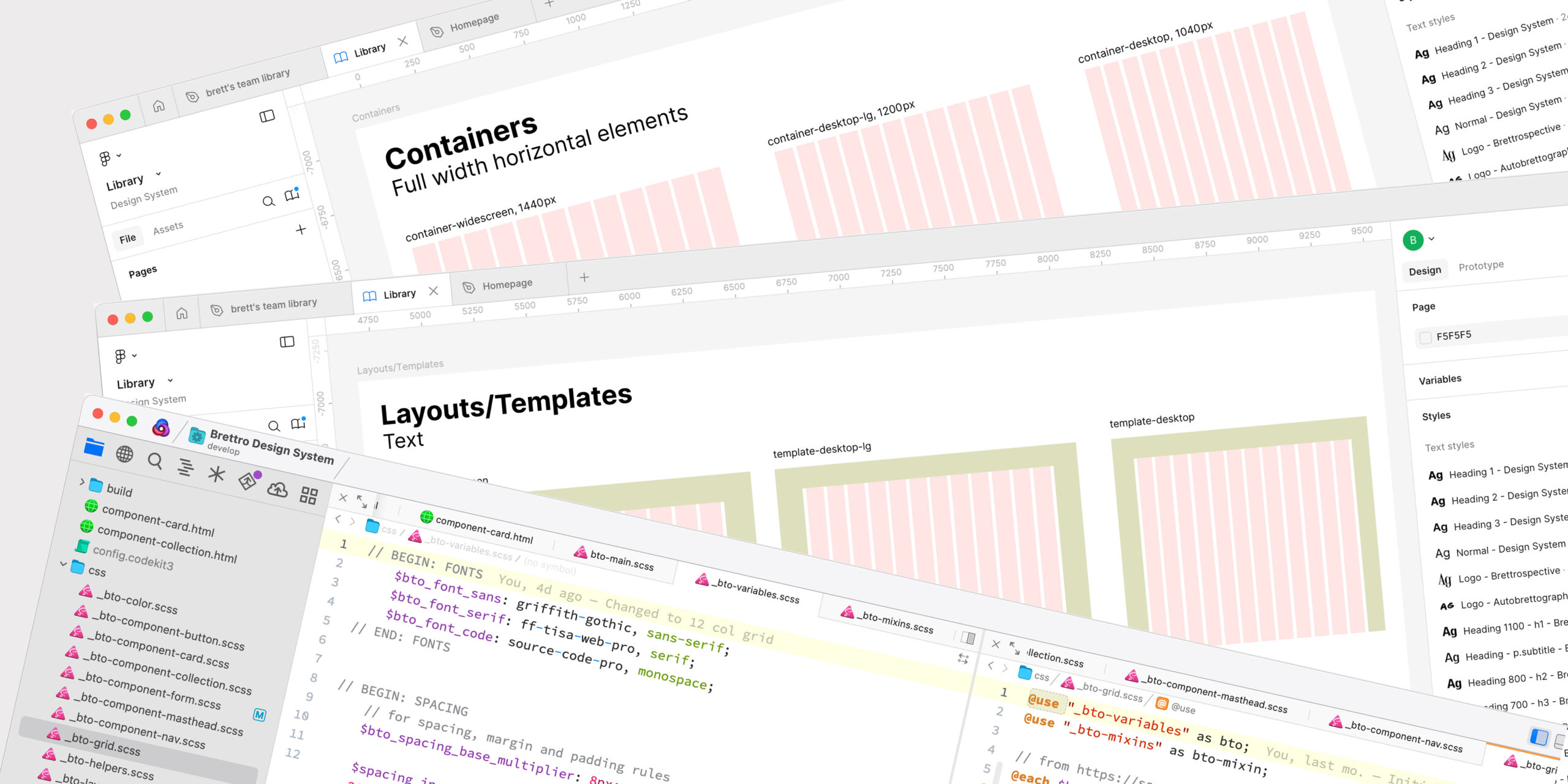The height and width of the screenshot is (784, 1568).
Task: Open the globe remote sidebar in code editor
Action: [124, 454]
